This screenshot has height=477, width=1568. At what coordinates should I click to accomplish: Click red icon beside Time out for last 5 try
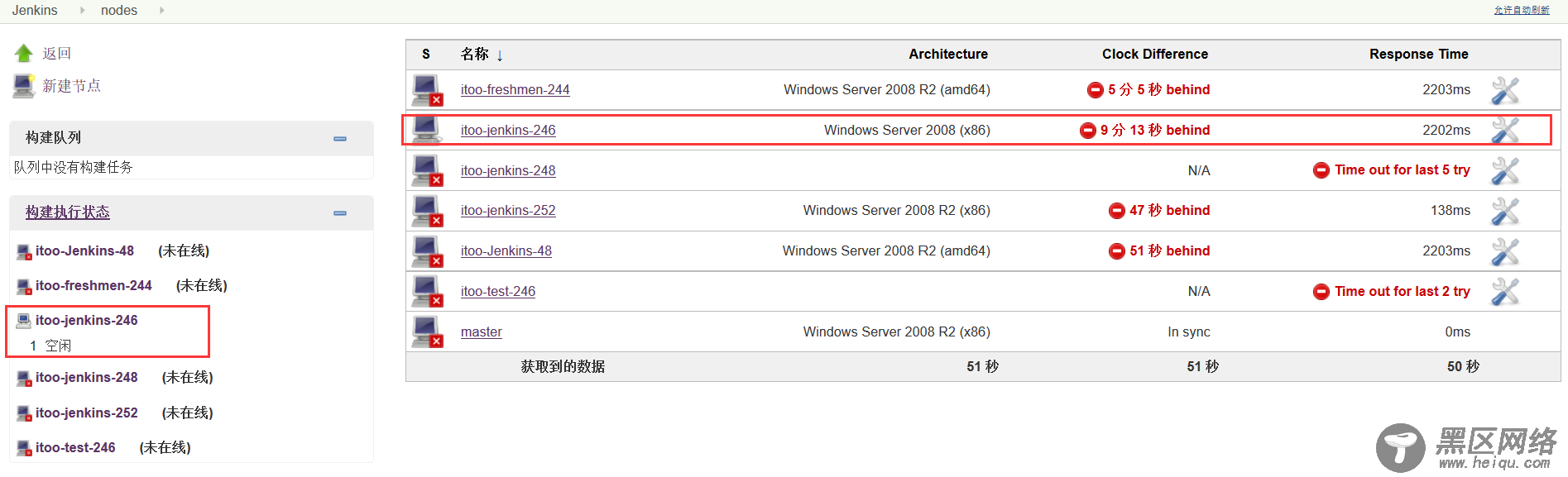(1321, 169)
